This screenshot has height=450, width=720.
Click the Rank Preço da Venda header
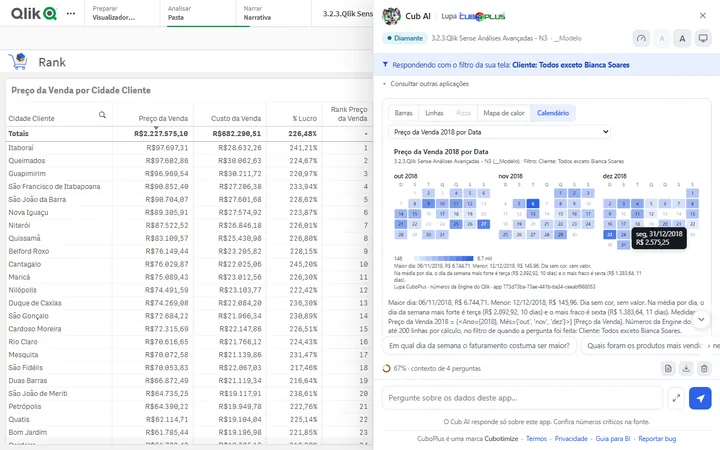[x=349, y=114]
